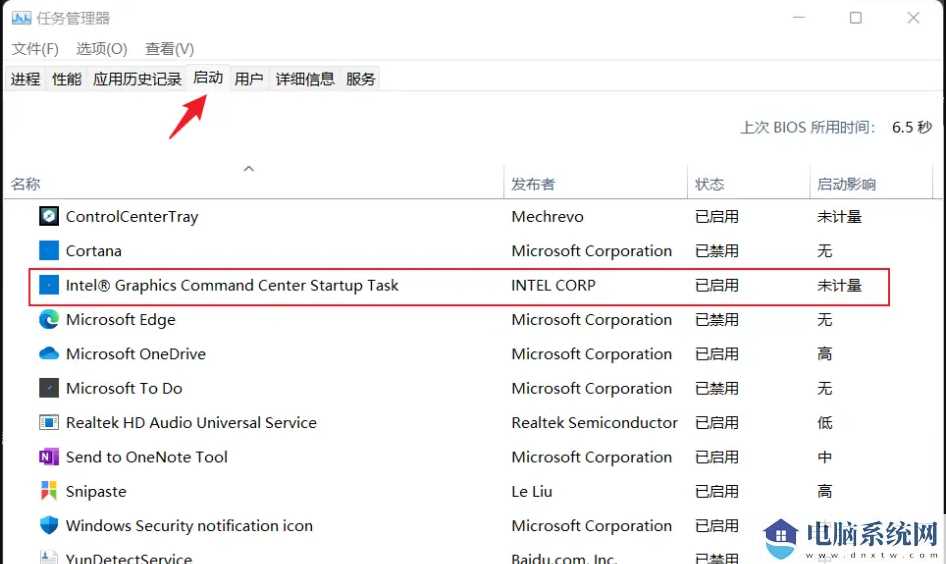Screen dimensions: 946x564
Task: Sort by the 名称 column header
Action: tap(25, 184)
